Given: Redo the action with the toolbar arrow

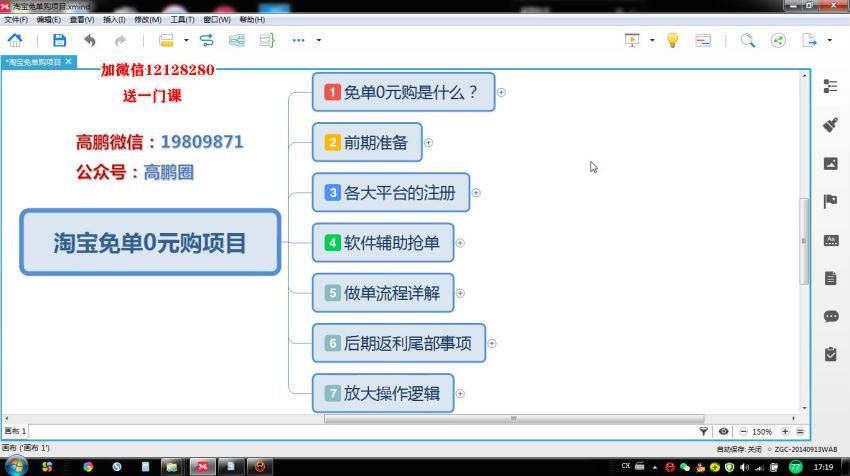Looking at the screenshot, I should (120, 40).
